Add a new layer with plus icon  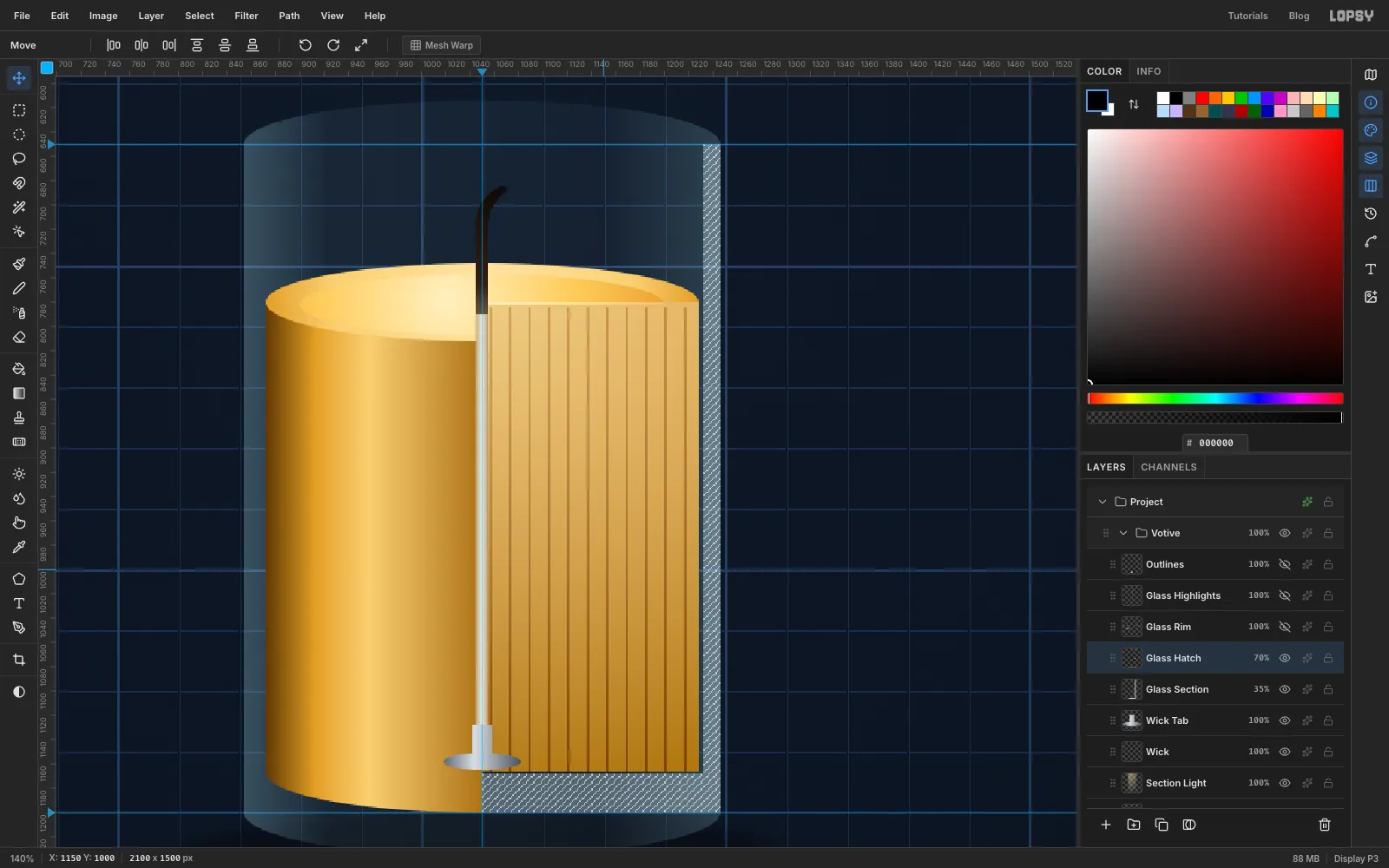pos(1106,825)
